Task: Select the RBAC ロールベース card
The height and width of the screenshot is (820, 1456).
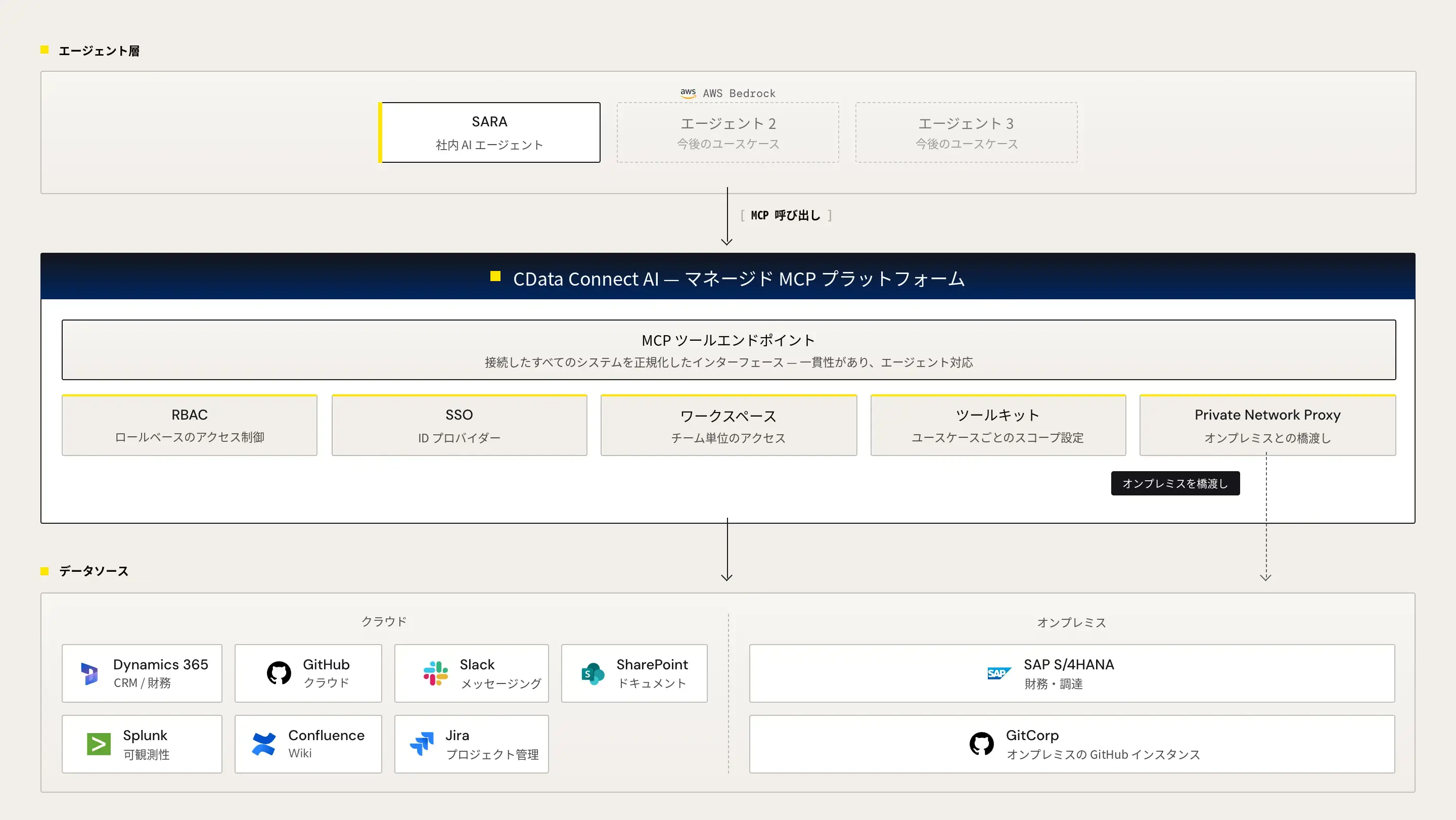Action: click(190, 425)
